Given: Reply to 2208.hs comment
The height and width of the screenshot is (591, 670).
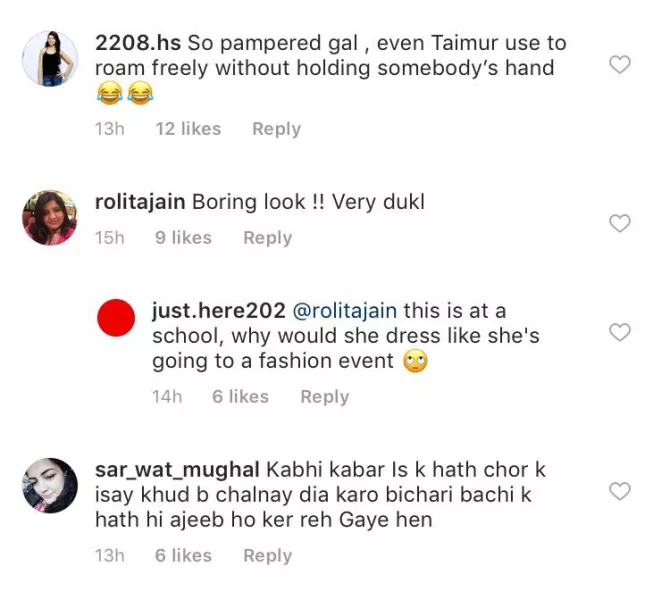Looking at the screenshot, I should tap(276, 129).
